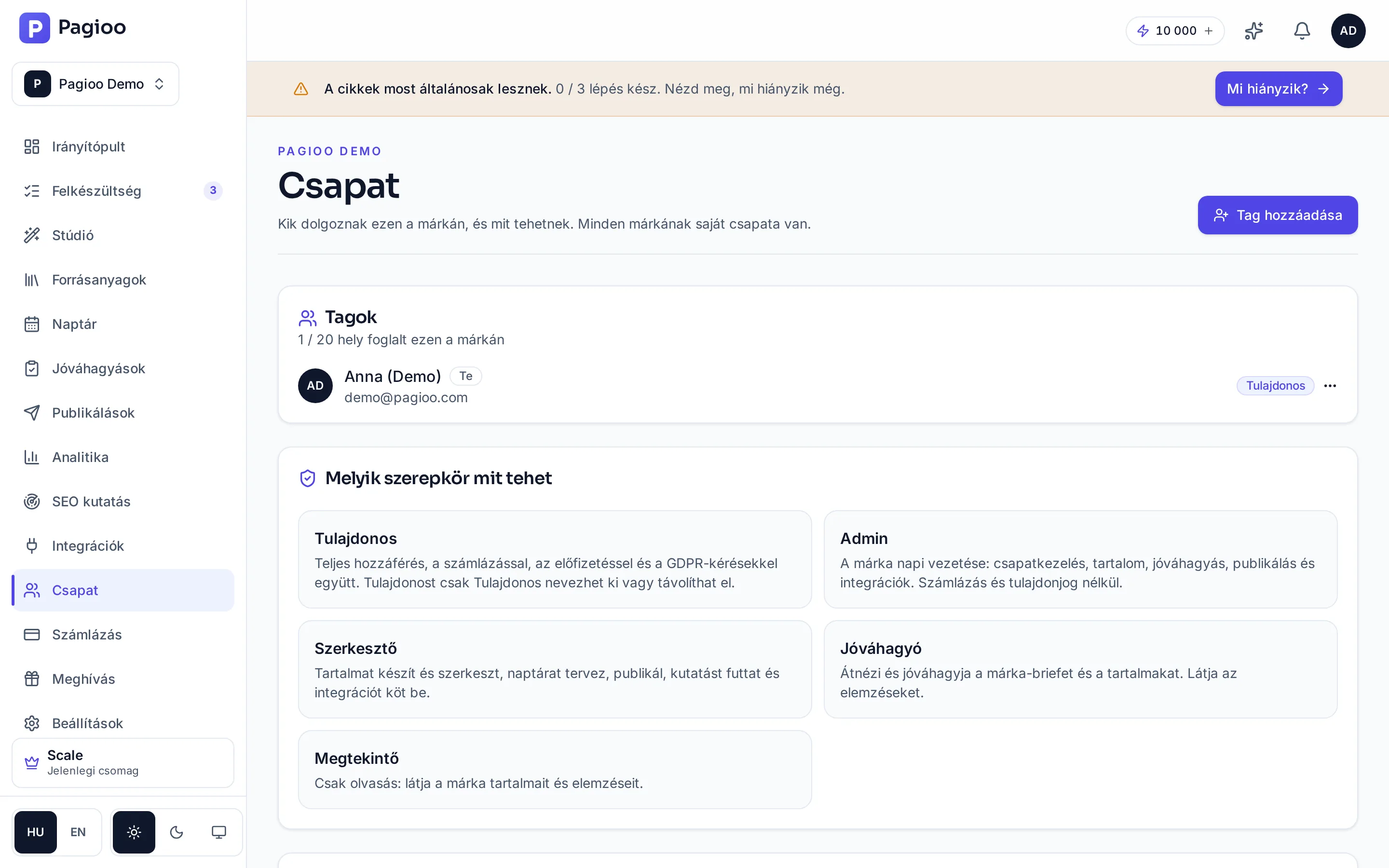The height and width of the screenshot is (868, 1389).
Task: Open notifications bell
Action: click(1302, 31)
